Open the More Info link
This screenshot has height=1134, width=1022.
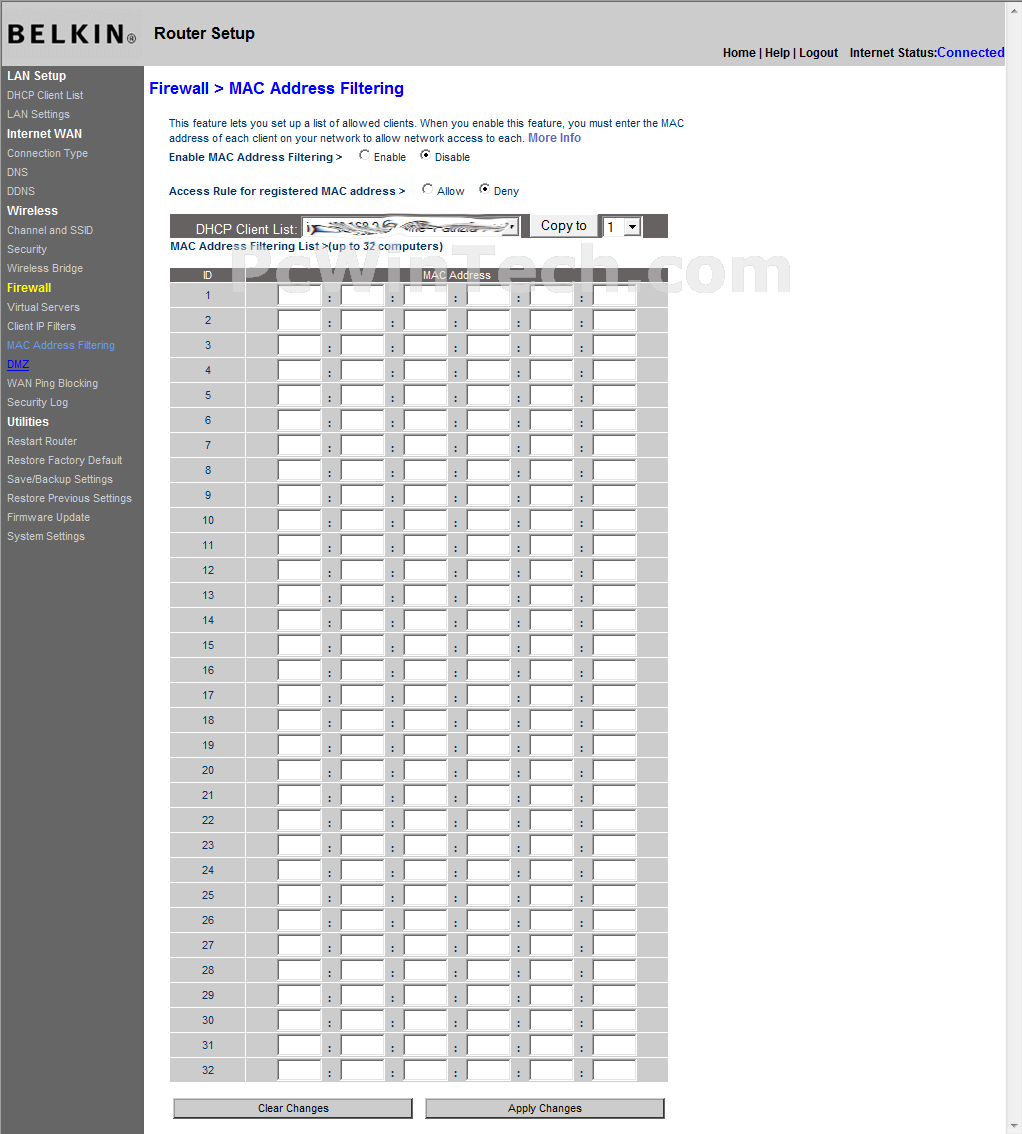coord(554,138)
